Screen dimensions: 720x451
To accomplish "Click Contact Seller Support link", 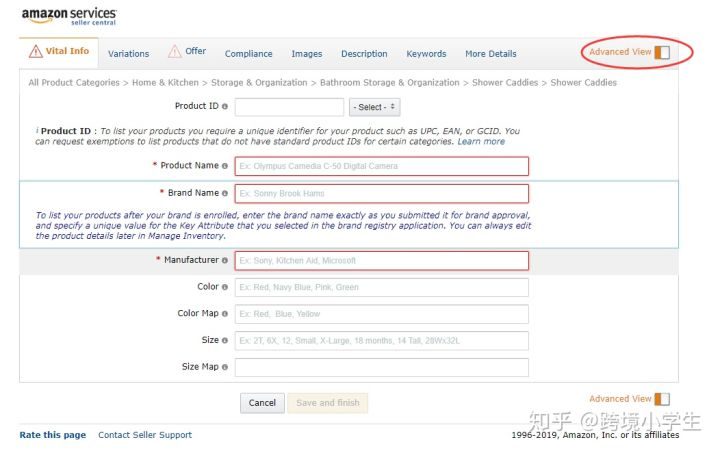I will pyautogui.click(x=145, y=435).
